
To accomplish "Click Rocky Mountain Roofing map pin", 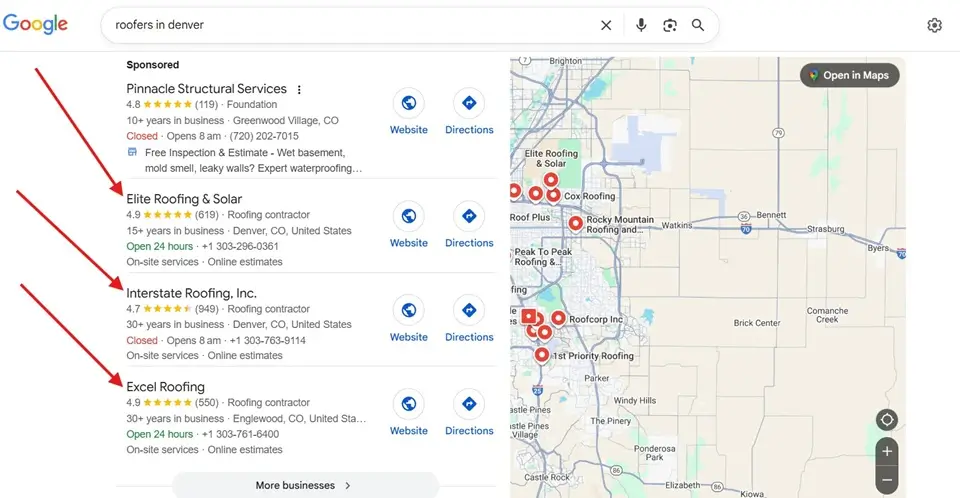I will [575, 223].
